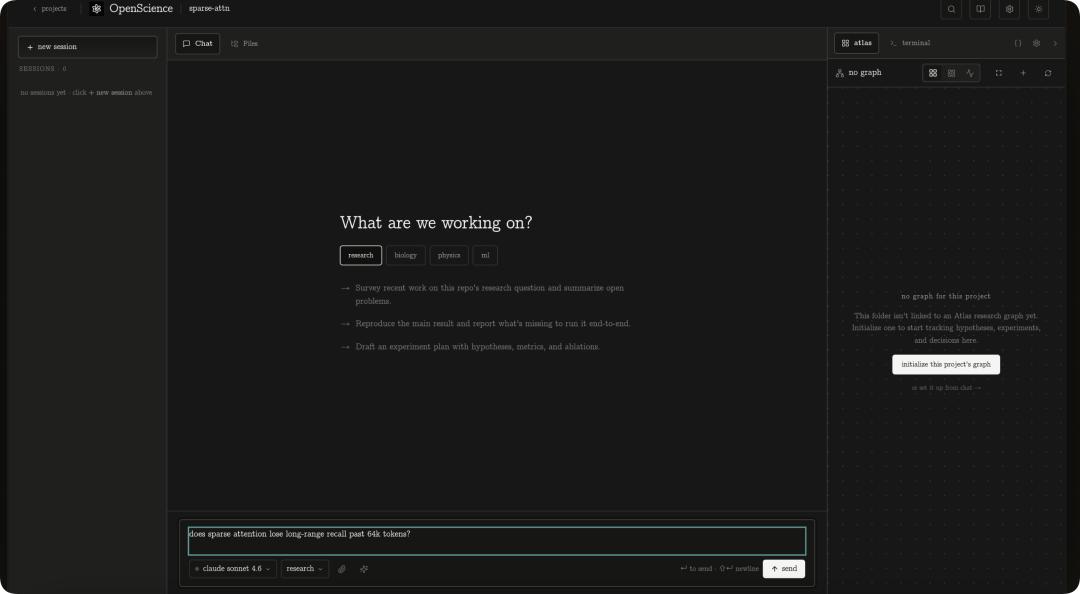Screen dimensions: 1080x594
Task: Select the ml category chip
Action: tap(485, 255)
